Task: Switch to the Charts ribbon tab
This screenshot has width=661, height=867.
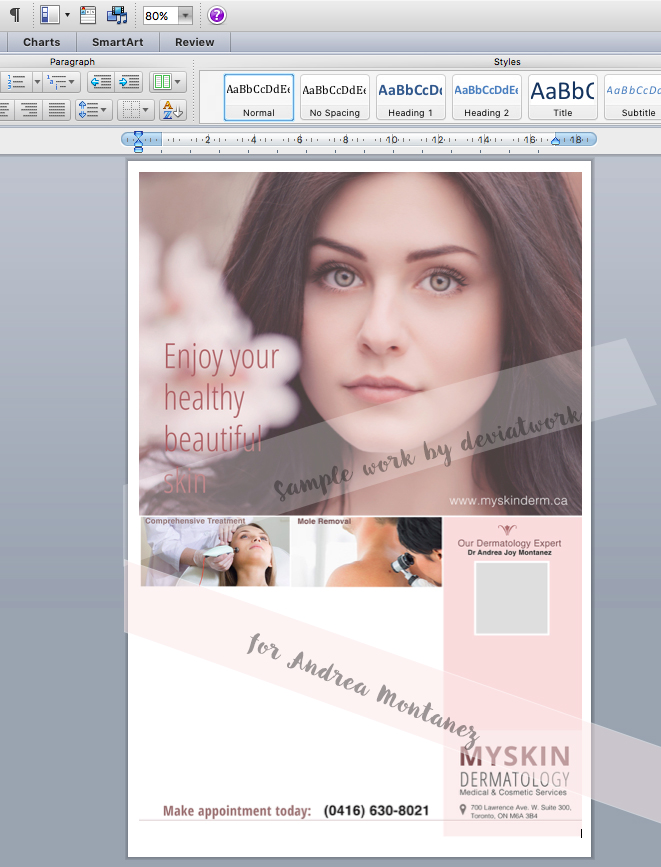Action: click(x=41, y=42)
